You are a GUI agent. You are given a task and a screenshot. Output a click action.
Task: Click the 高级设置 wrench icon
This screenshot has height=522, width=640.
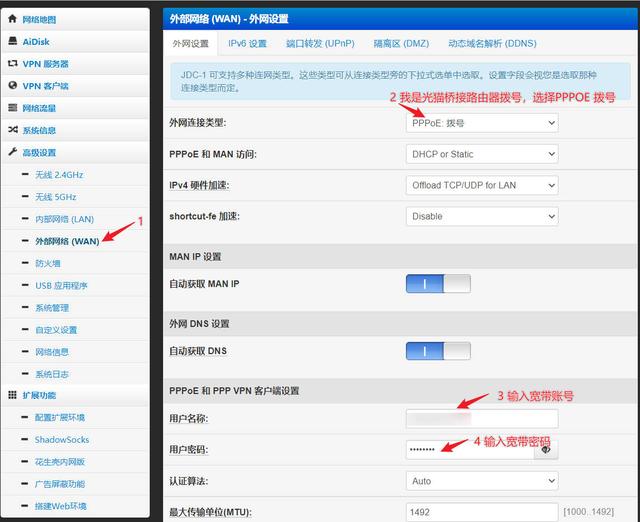point(12,152)
